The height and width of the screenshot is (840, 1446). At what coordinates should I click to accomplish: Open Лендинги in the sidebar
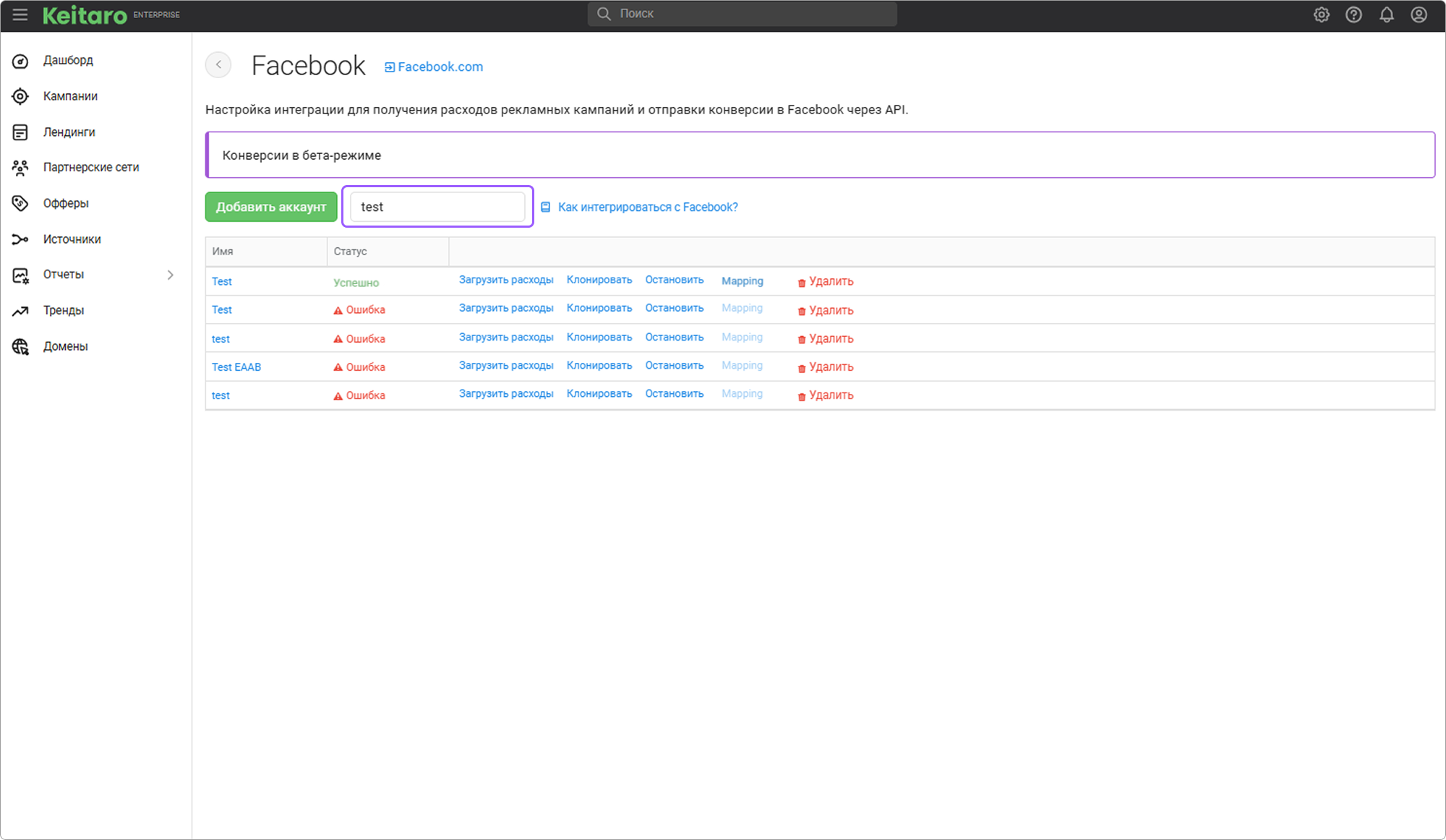[x=69, y=132]
